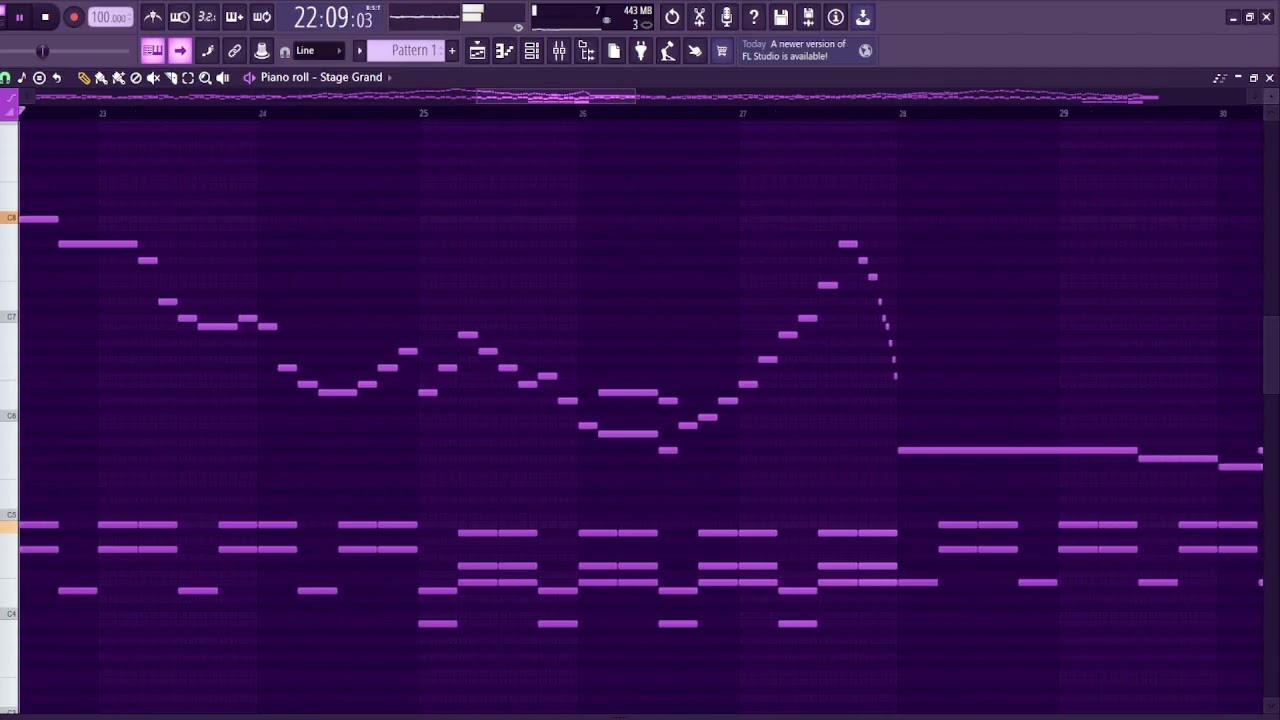
Task: Click bar 25 on timeline ruler
Action: pyautogui.click(x=423, y=113)
